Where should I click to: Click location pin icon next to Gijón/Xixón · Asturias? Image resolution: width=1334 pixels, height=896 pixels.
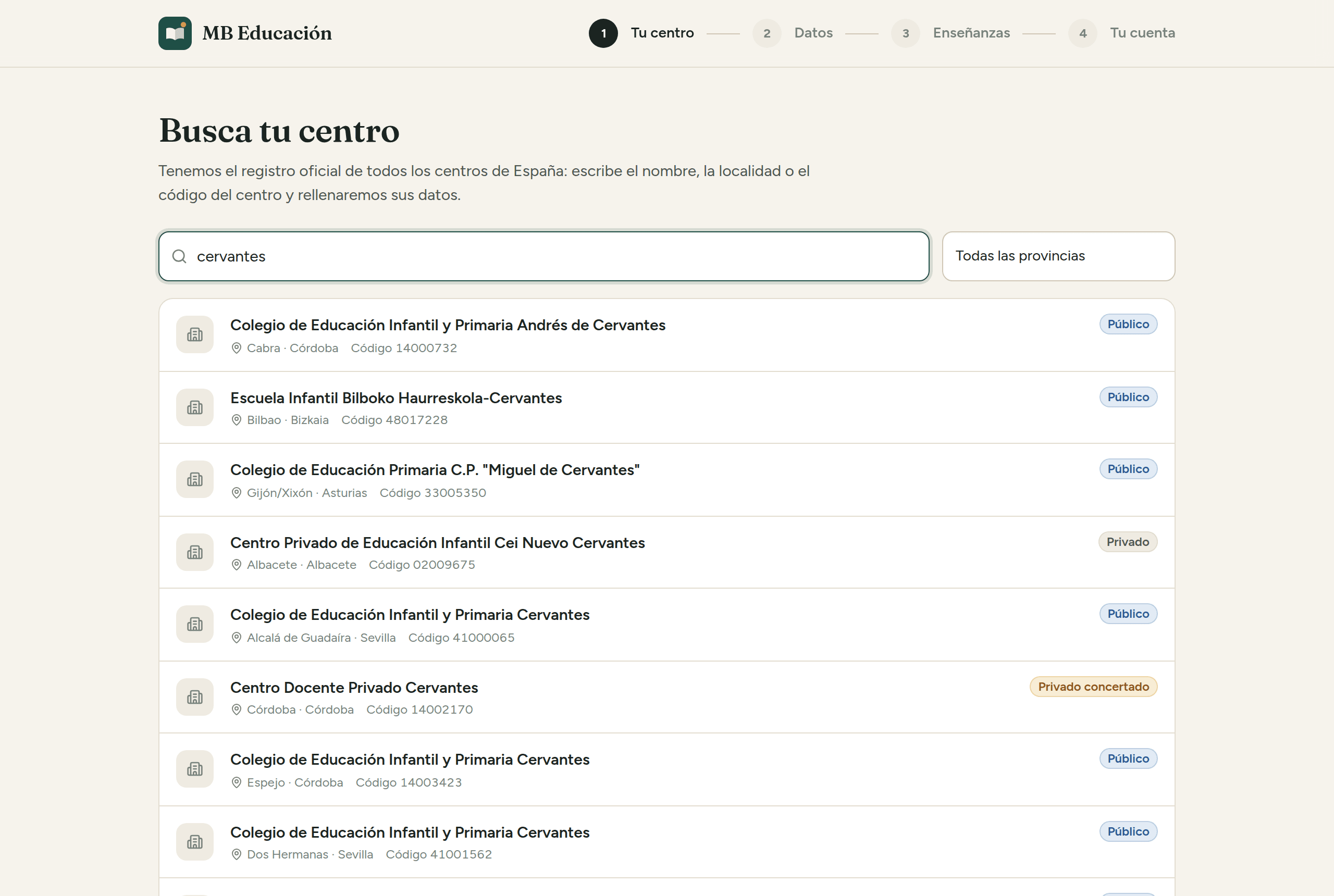236,493
